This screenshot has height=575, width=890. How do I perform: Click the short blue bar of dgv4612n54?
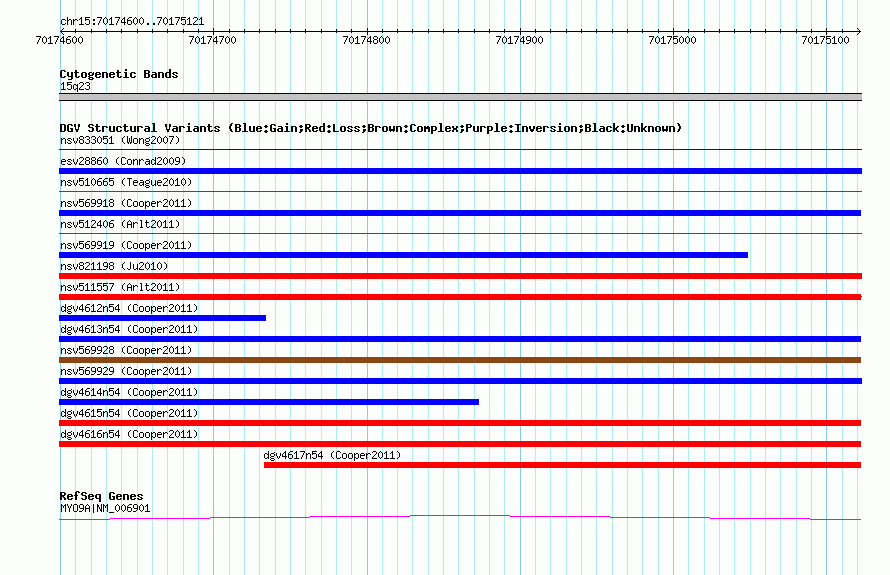tap(162, 318)
